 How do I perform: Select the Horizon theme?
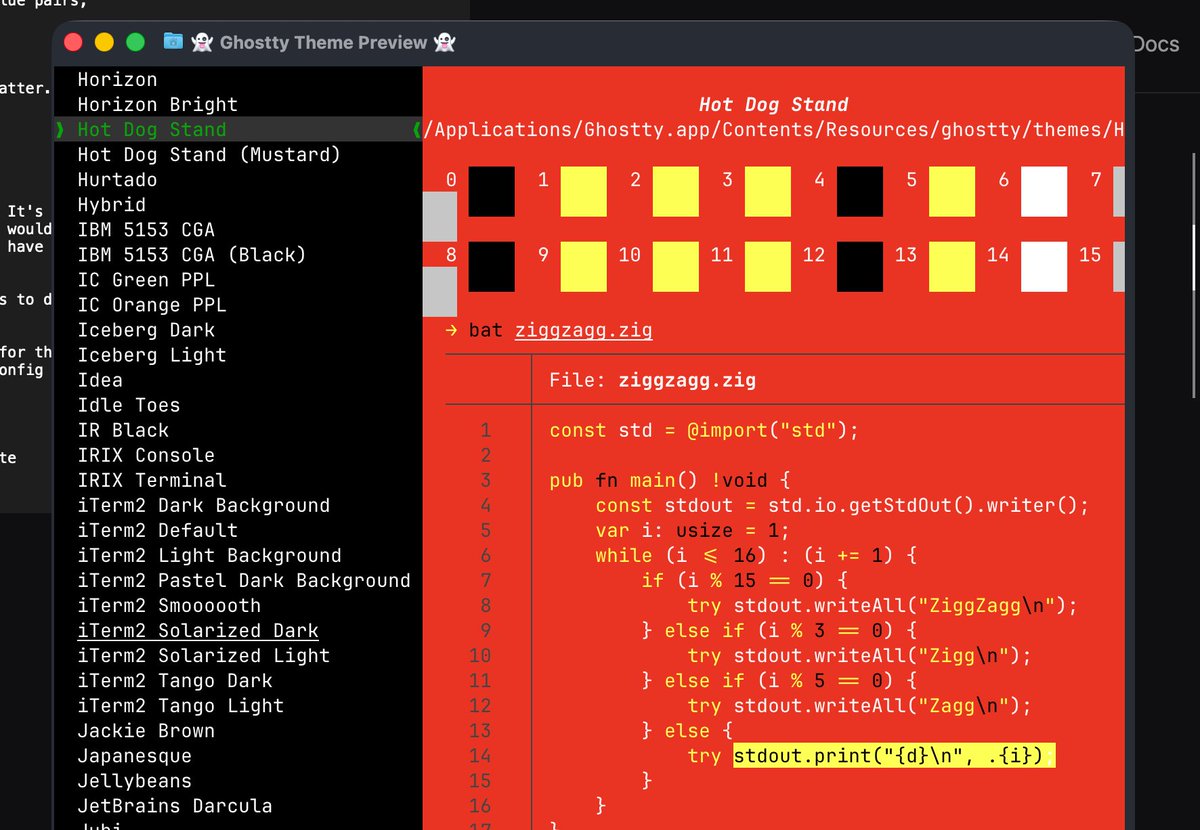[x=117, y=79]
